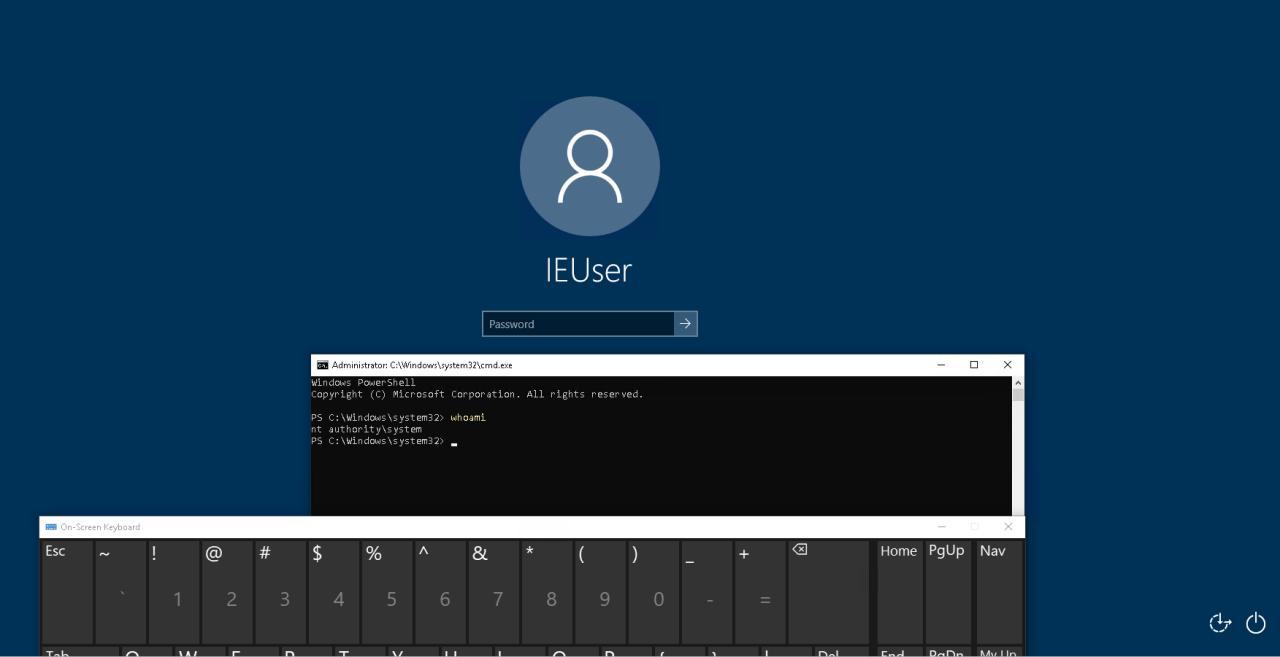Click the "Windows PowerShell" banner line
The image size is (1280, 657).
[363, 382]
